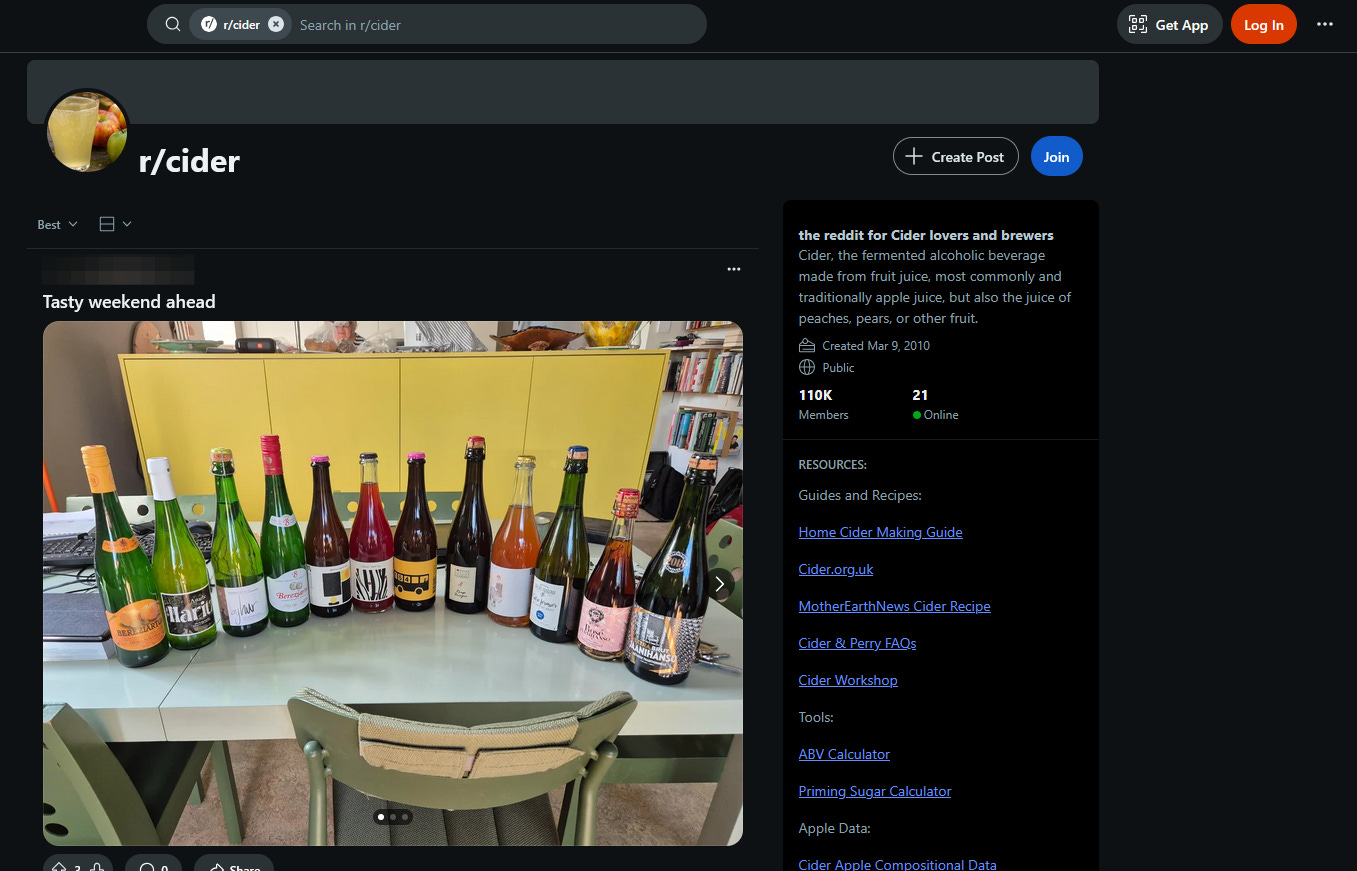This screenshot has height=871, width=1357.
Task: Click the plus icon in Create Post
Action: tap(913, 156)
